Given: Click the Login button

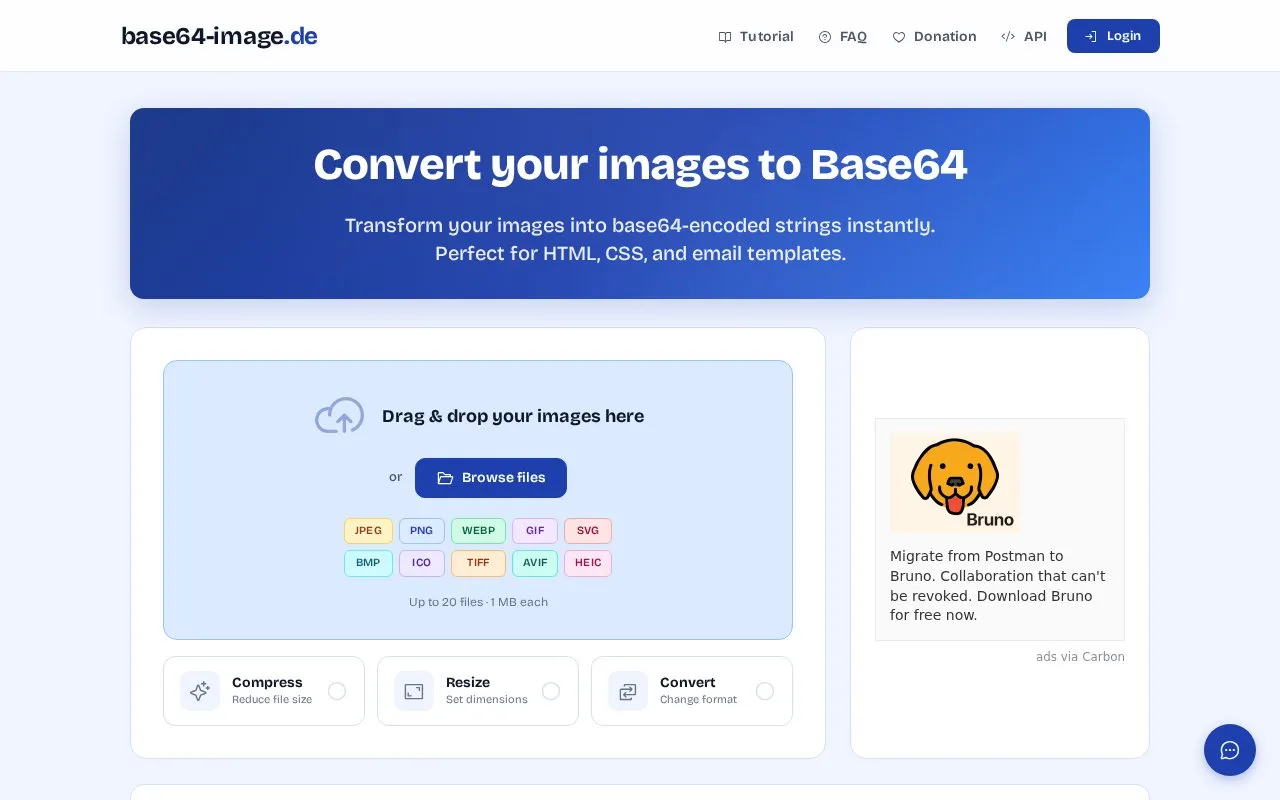Looking at the screenshot, I should click(x=1113, y=36).
